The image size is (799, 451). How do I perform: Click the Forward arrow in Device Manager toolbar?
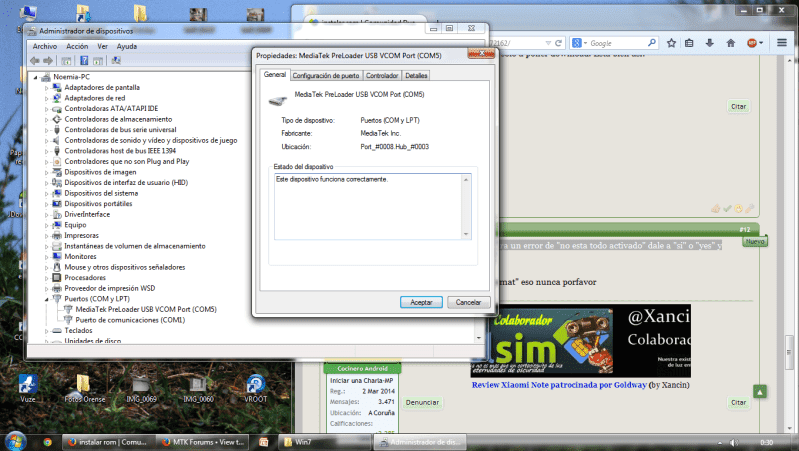(48, 61)
